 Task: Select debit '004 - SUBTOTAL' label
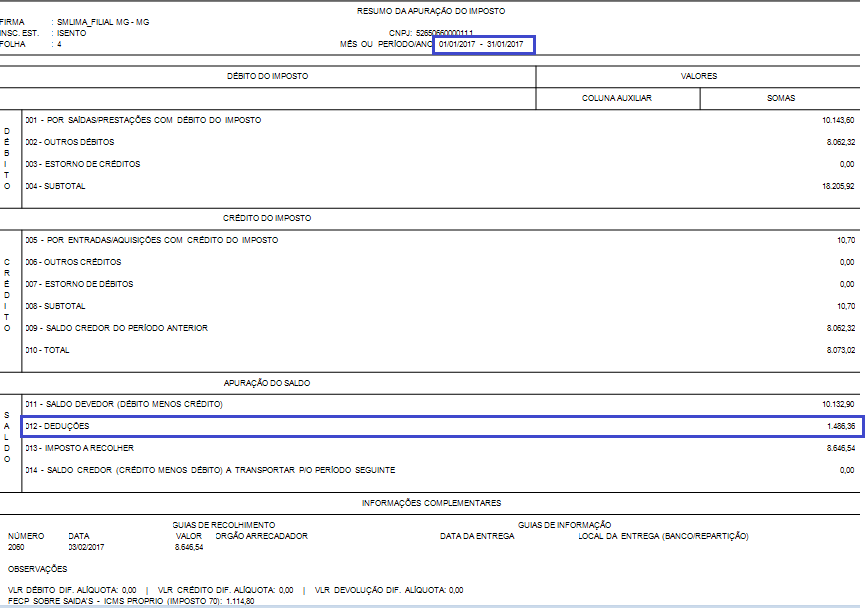55,186
